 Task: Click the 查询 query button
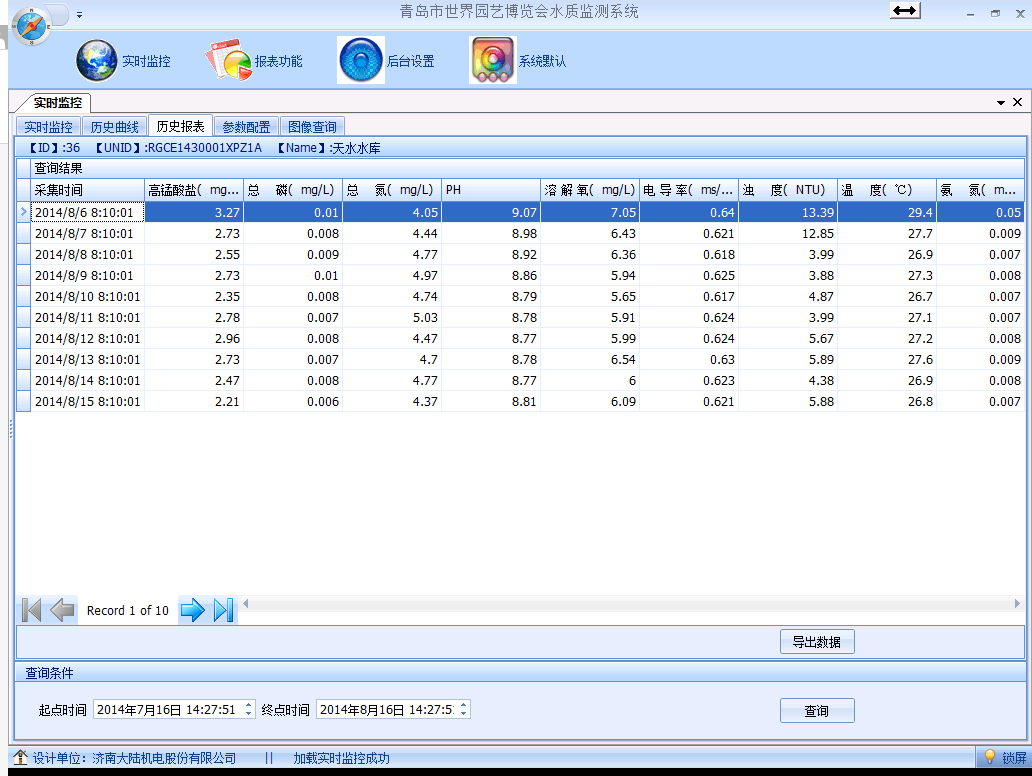[x=816, y=709]
